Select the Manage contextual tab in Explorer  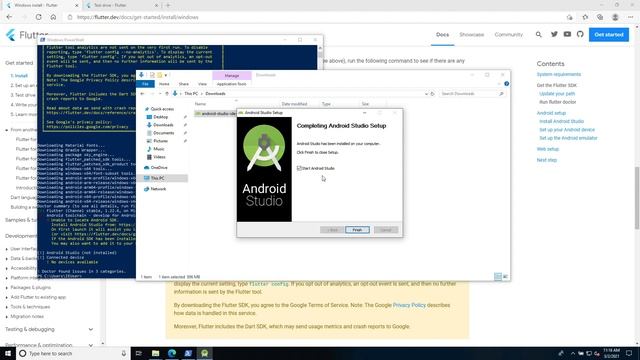(x=232, y=76)
